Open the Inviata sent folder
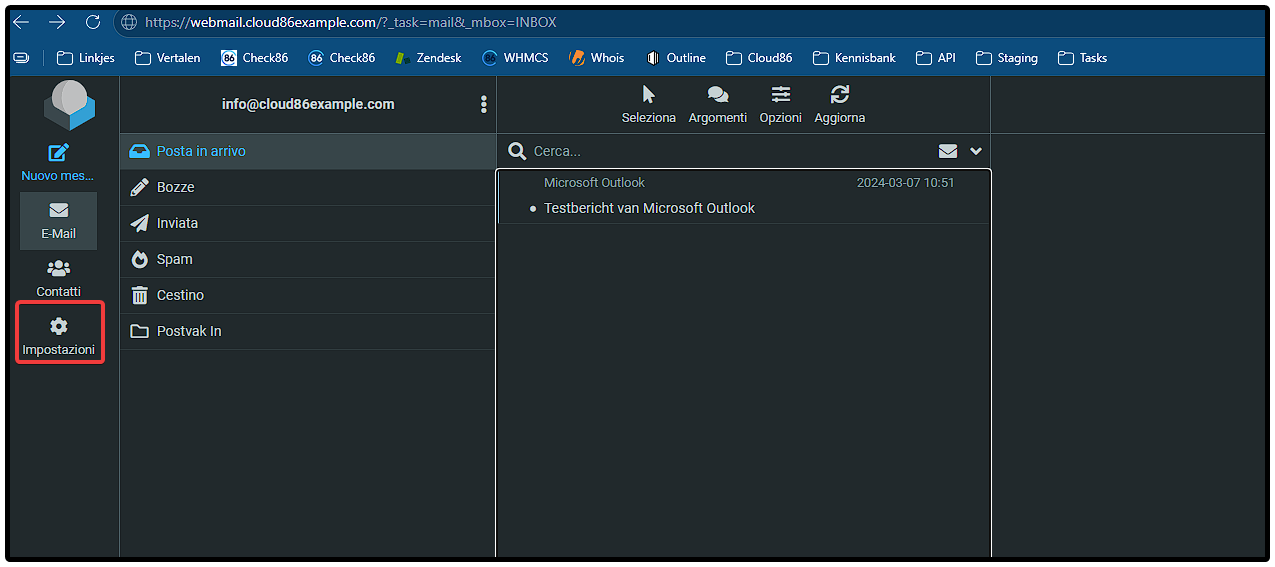This screenshot has height=567, width=1275. pos(308,223)
